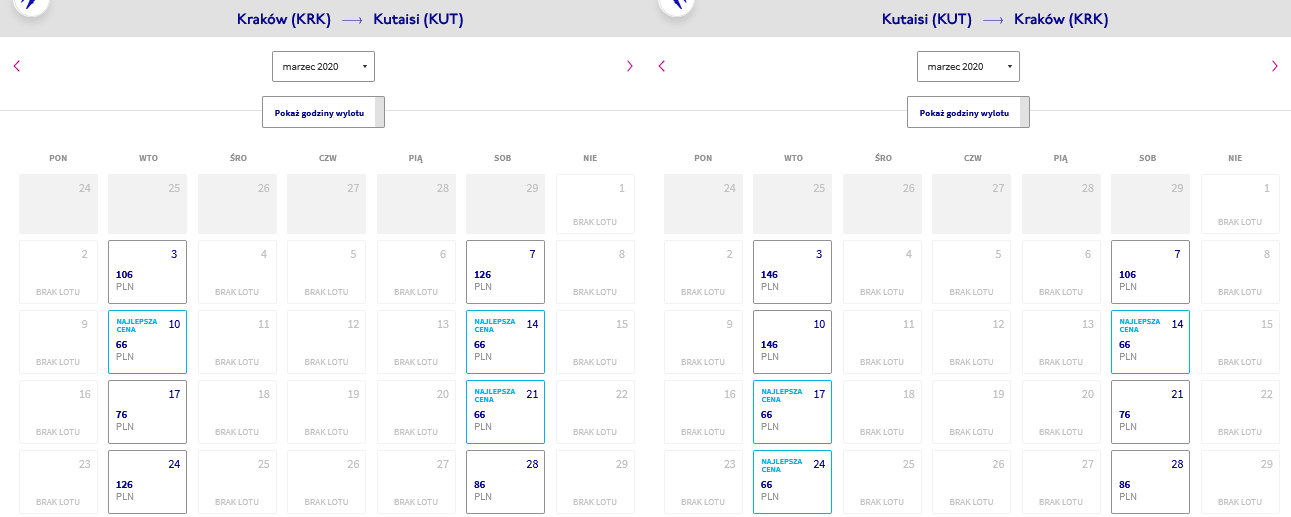
Task: Choose March 17 outbound flight for 76 PLN
Action: tap(147, 412)
